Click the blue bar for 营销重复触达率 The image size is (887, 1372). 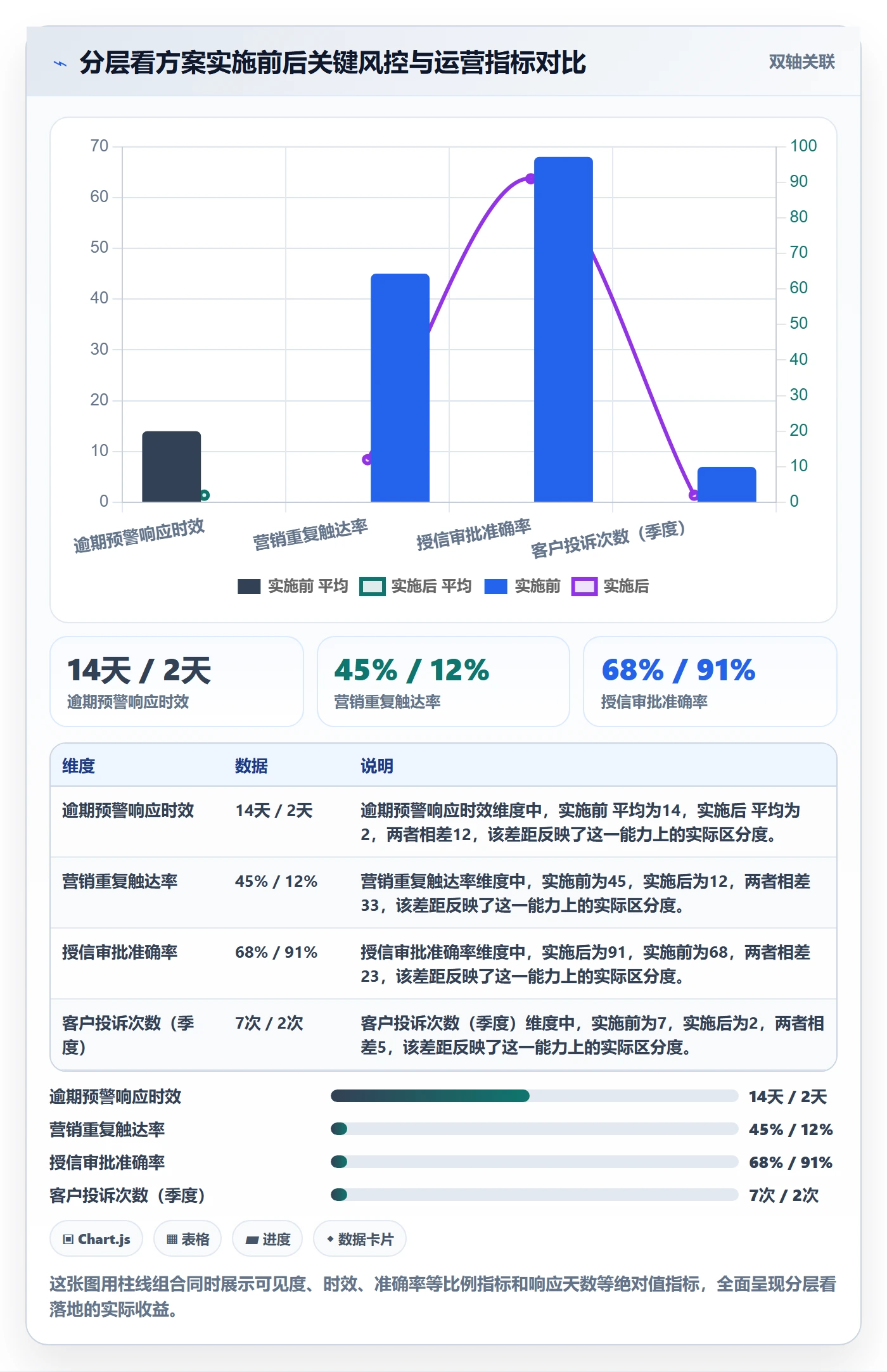pyautogui.click(x=400, y=388)
